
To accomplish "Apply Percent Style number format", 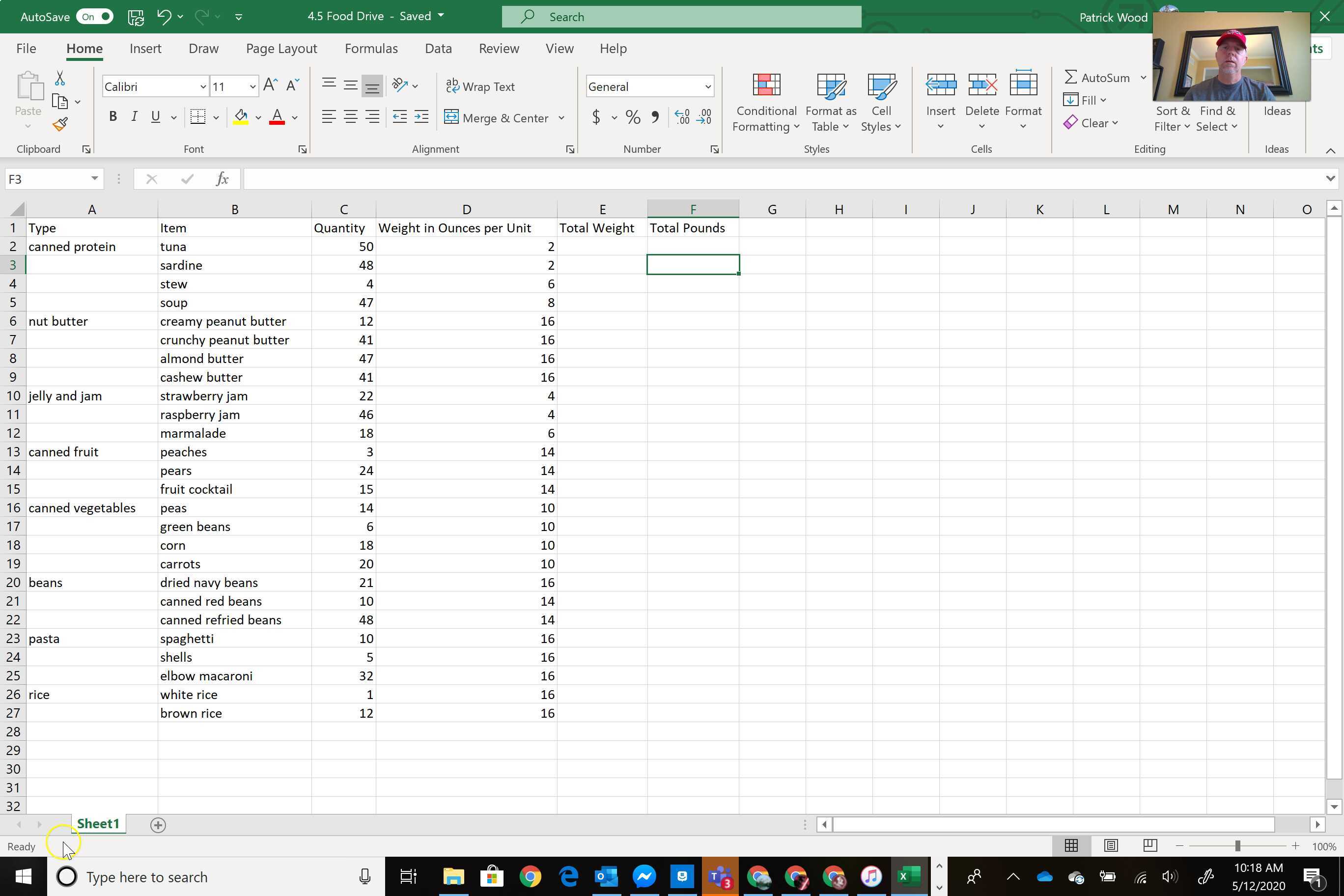I will 633,117.
